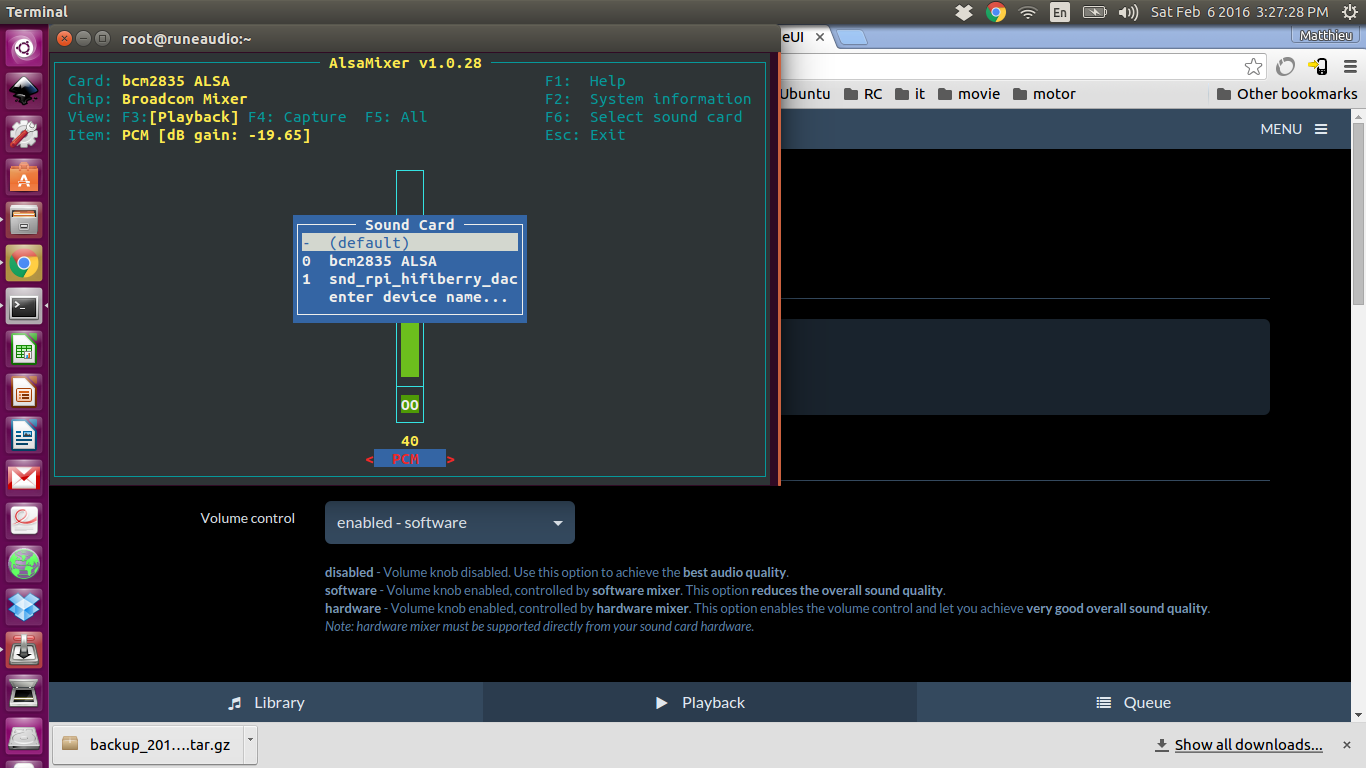Open the backup tar.gz downloaded file
1366x768 pixels.
tap(148, 744)
